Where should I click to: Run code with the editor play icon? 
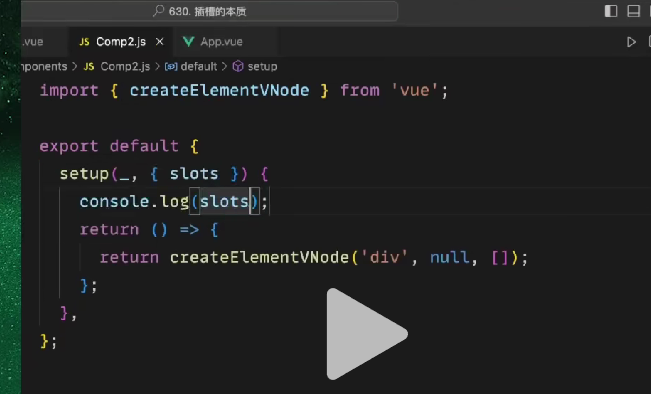click(x=631, y=42)
